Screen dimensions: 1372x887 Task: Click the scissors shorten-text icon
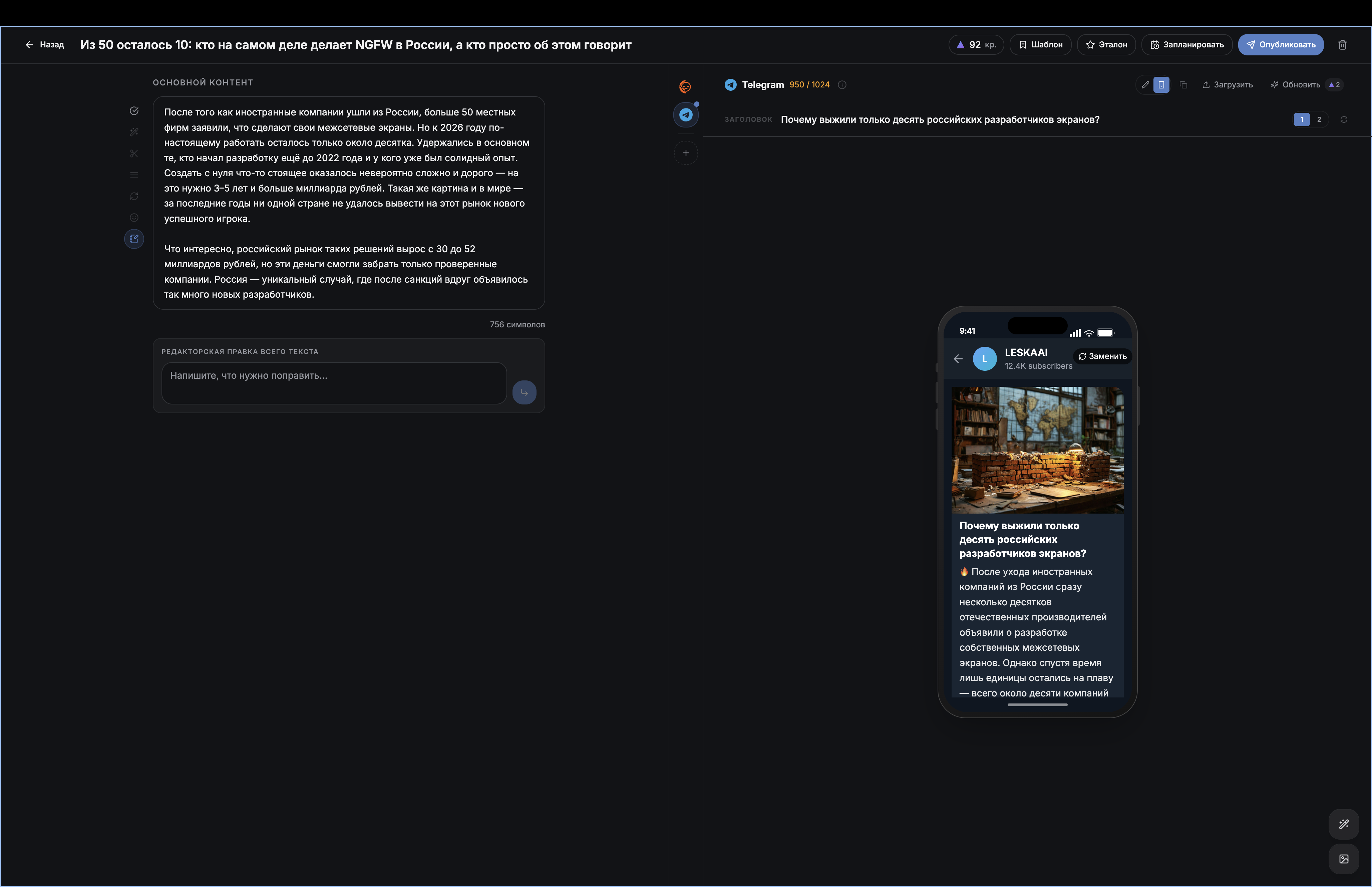134,154
